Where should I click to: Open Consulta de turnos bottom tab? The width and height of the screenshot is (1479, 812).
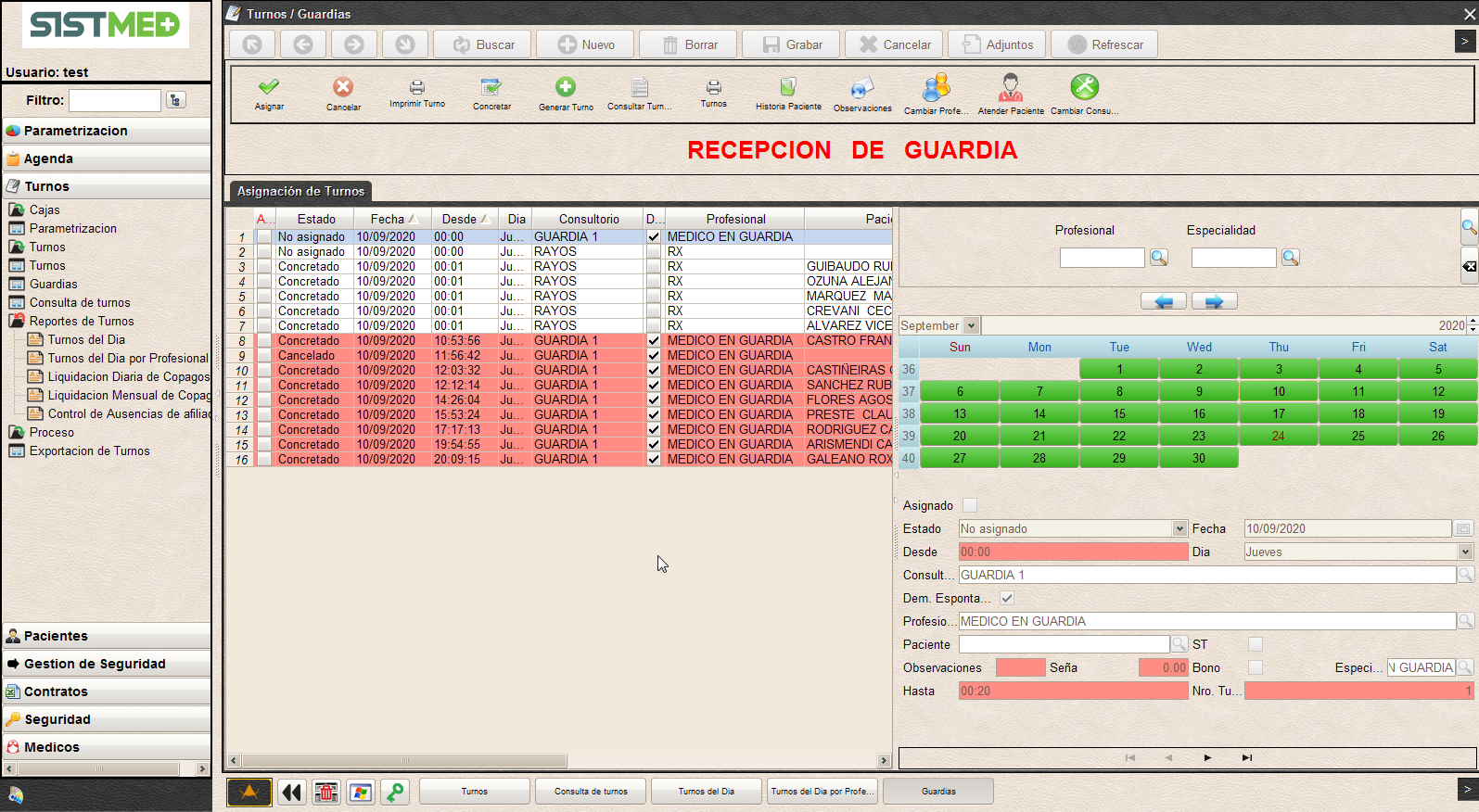pyautogui.click(x=591, y=792)
